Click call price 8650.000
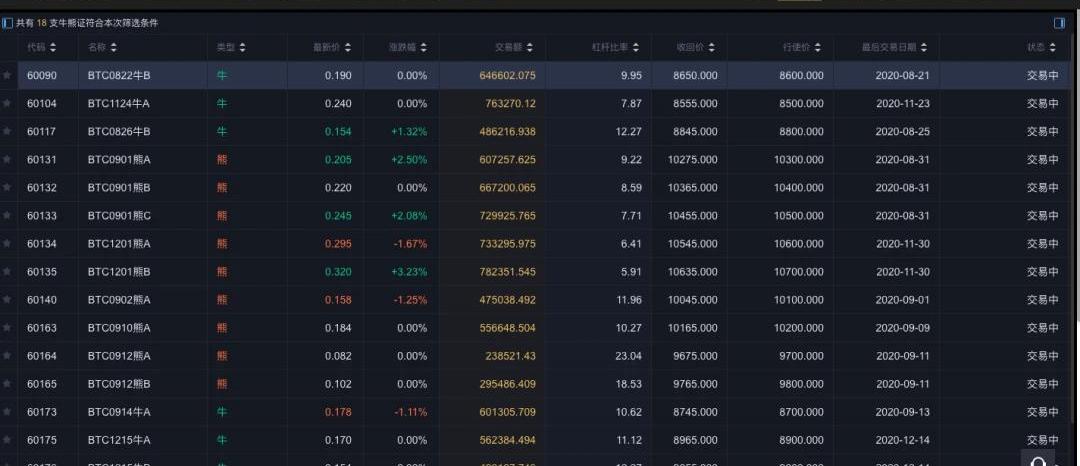 coord(696,76)
